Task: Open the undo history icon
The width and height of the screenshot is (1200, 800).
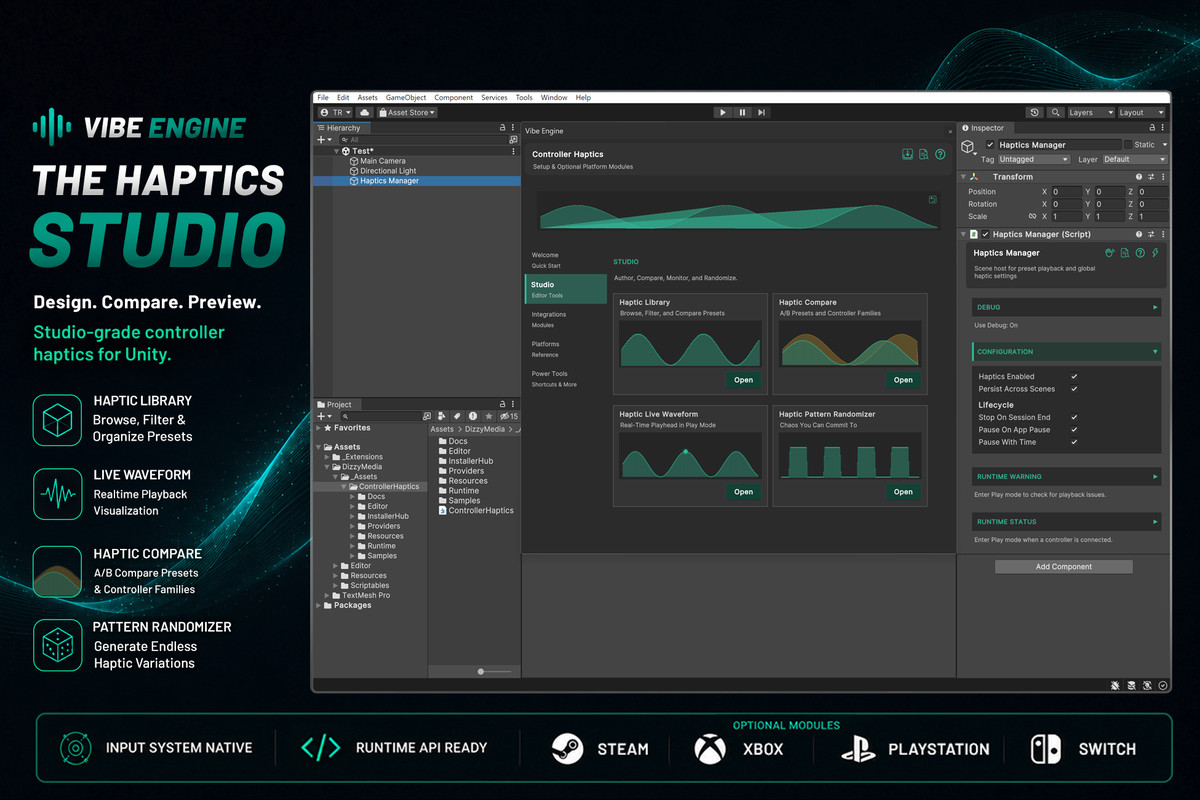Action: click(1034, 113)
